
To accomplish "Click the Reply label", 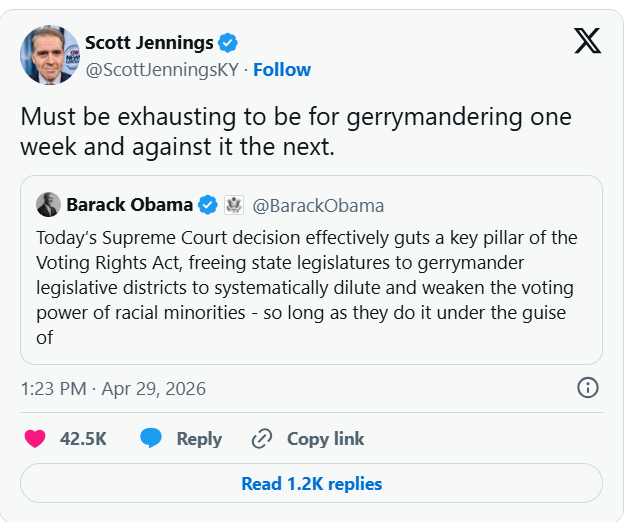I will [199, 438].
